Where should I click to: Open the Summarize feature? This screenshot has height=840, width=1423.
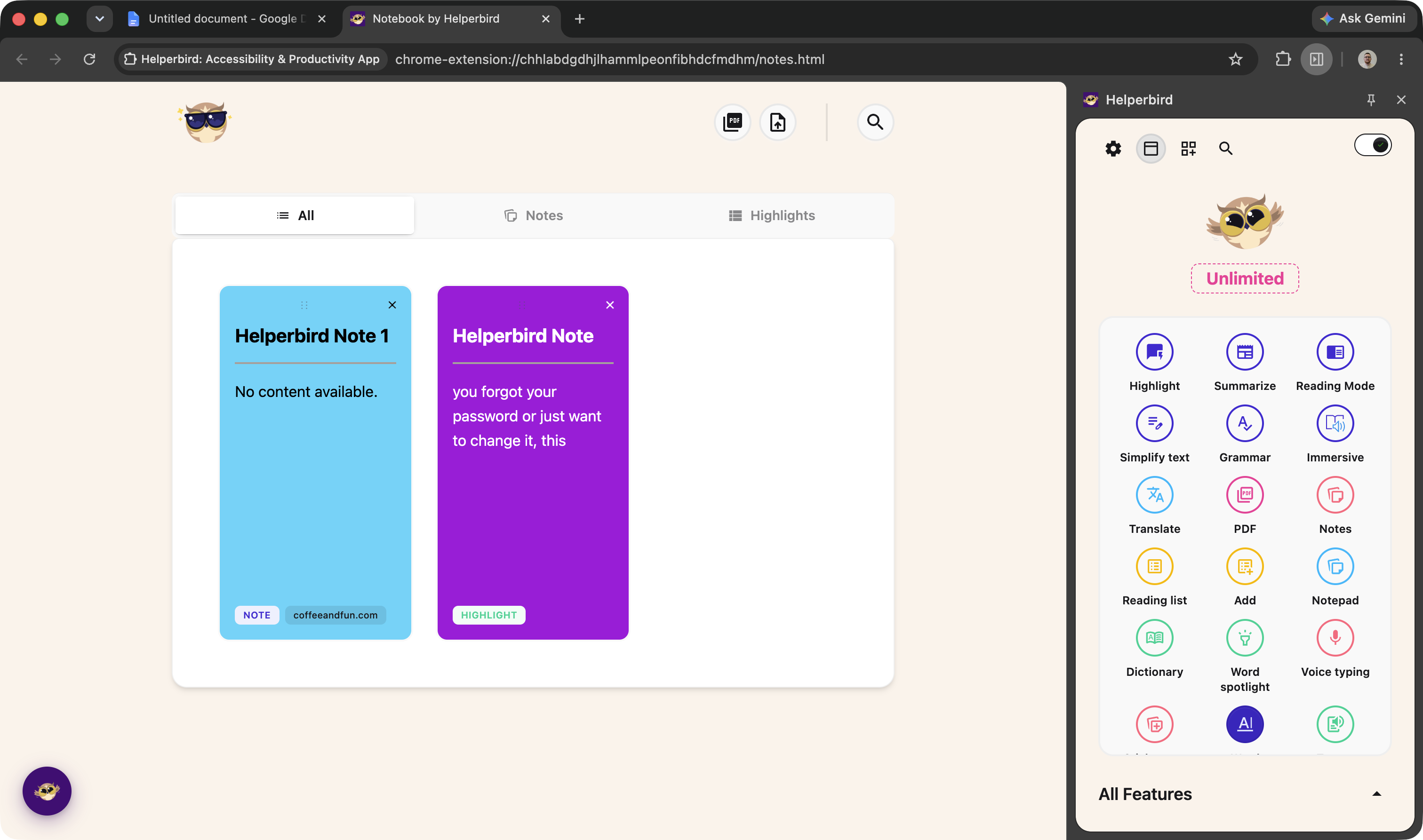(1245, 351)
